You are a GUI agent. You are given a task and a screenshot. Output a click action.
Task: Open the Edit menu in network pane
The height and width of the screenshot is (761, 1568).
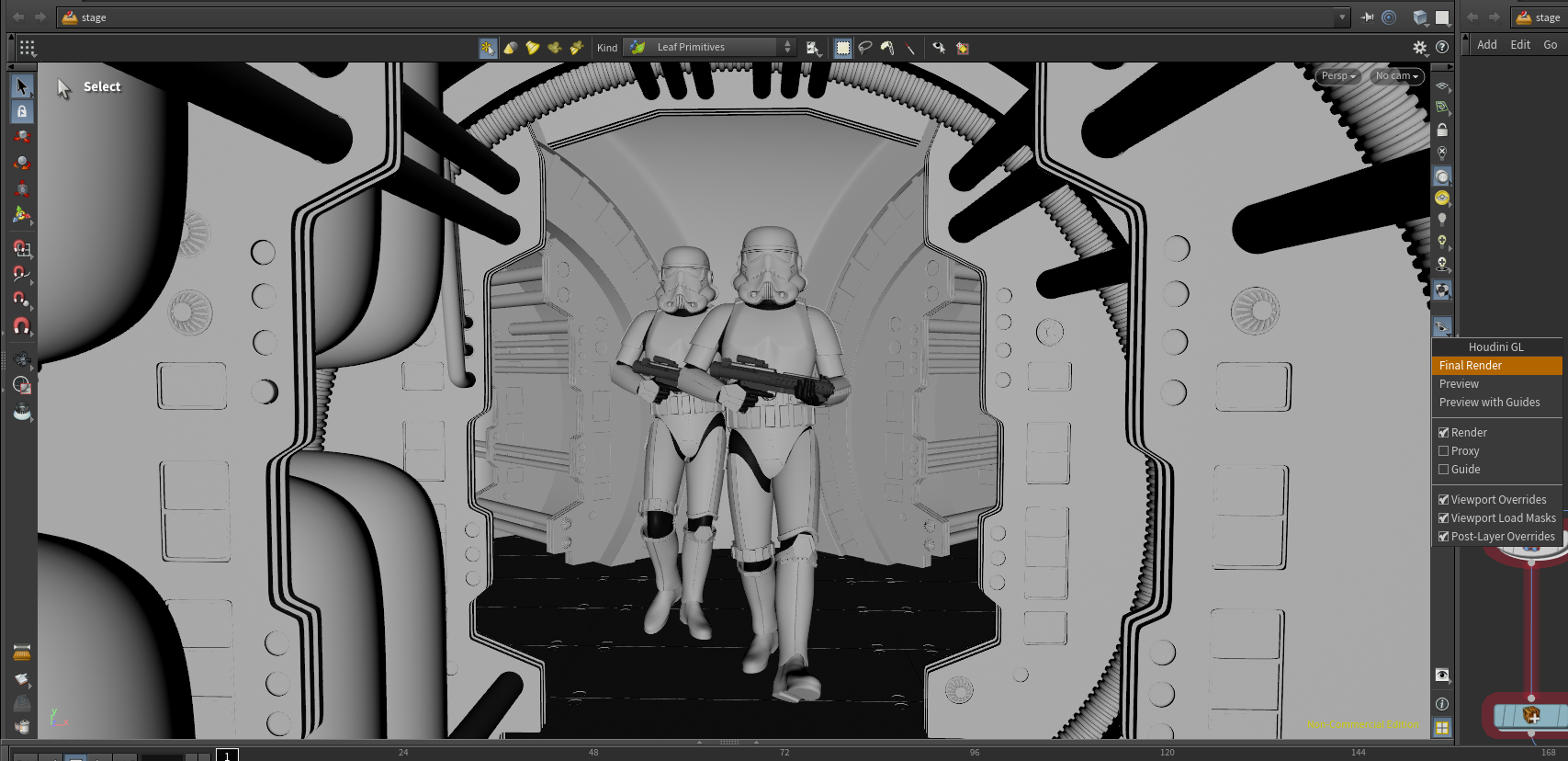(1520, 45)
